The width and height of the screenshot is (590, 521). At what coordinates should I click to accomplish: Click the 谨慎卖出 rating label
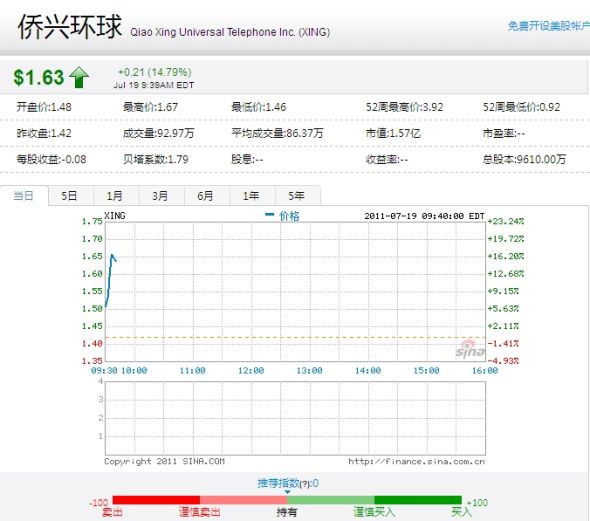pyautogui.click(x=200, y=512)
